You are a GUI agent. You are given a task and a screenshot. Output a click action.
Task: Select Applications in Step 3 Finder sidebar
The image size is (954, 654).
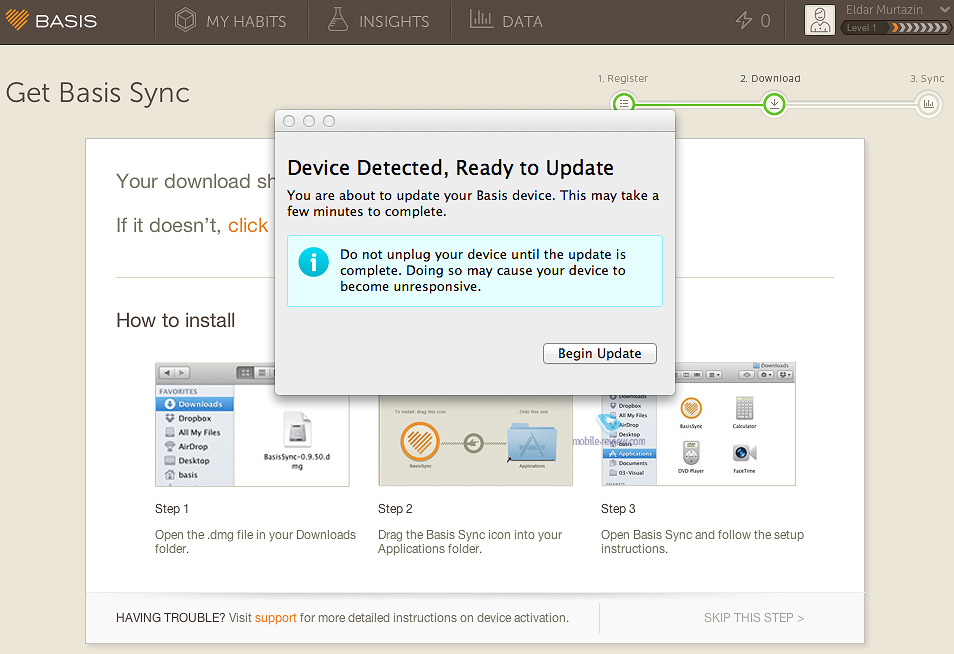630,453
